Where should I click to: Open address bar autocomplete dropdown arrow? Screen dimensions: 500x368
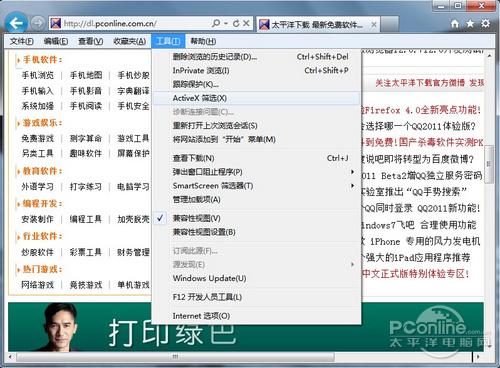coord(226,23)
